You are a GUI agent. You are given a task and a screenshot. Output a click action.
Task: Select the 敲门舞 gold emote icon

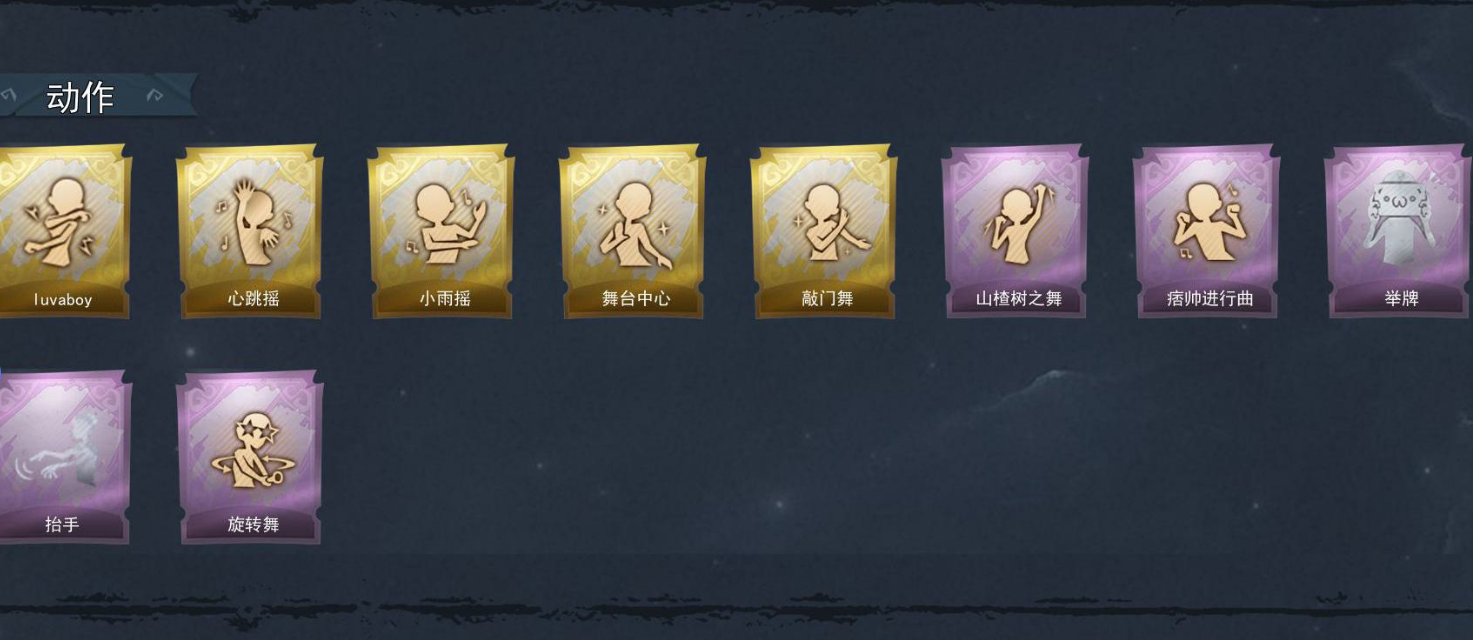tap(825, 222)
